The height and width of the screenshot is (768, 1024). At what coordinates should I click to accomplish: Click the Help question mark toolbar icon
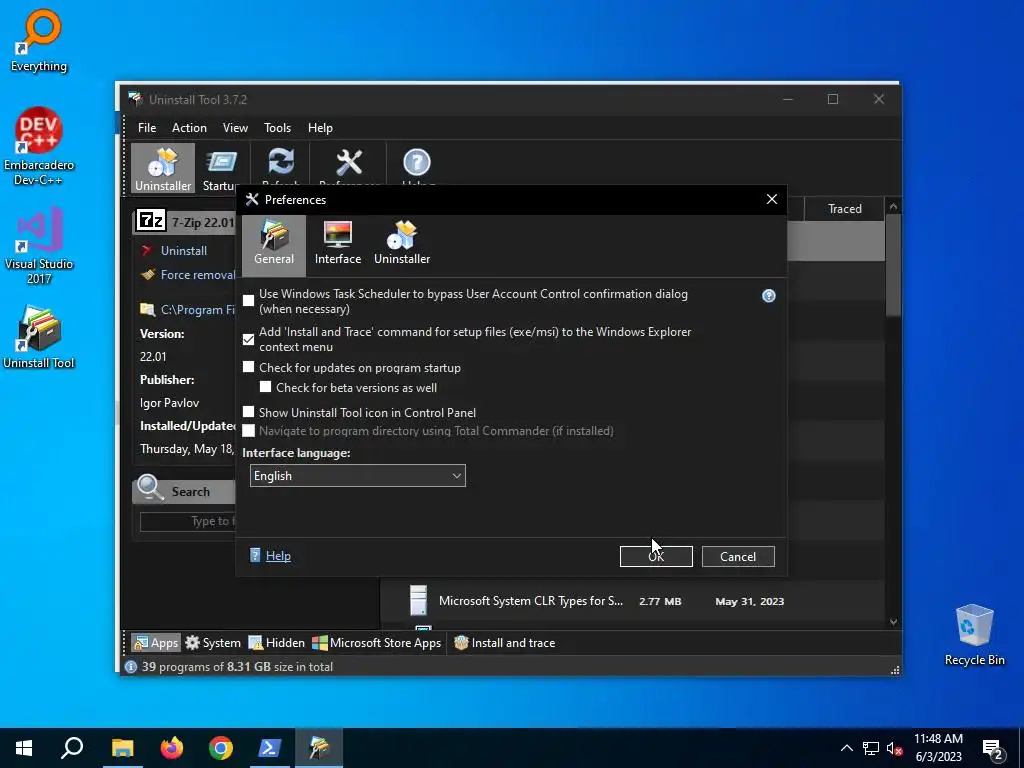click(417, 163)
